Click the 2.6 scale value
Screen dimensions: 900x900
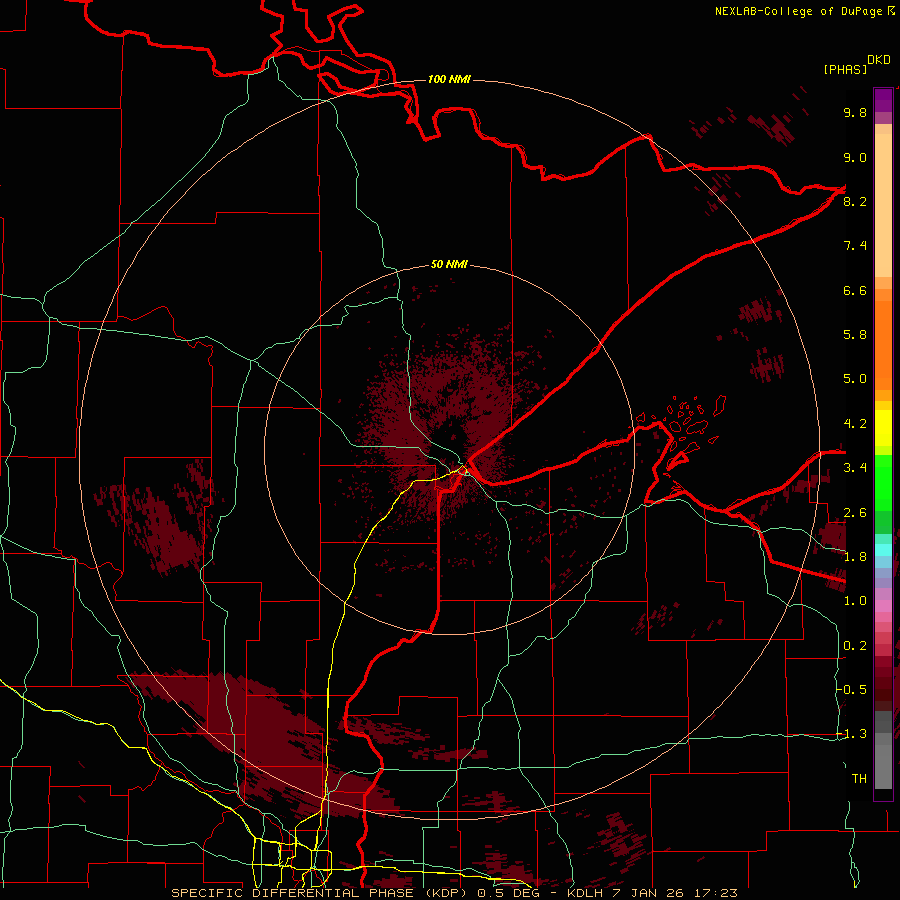coord(855,512)
